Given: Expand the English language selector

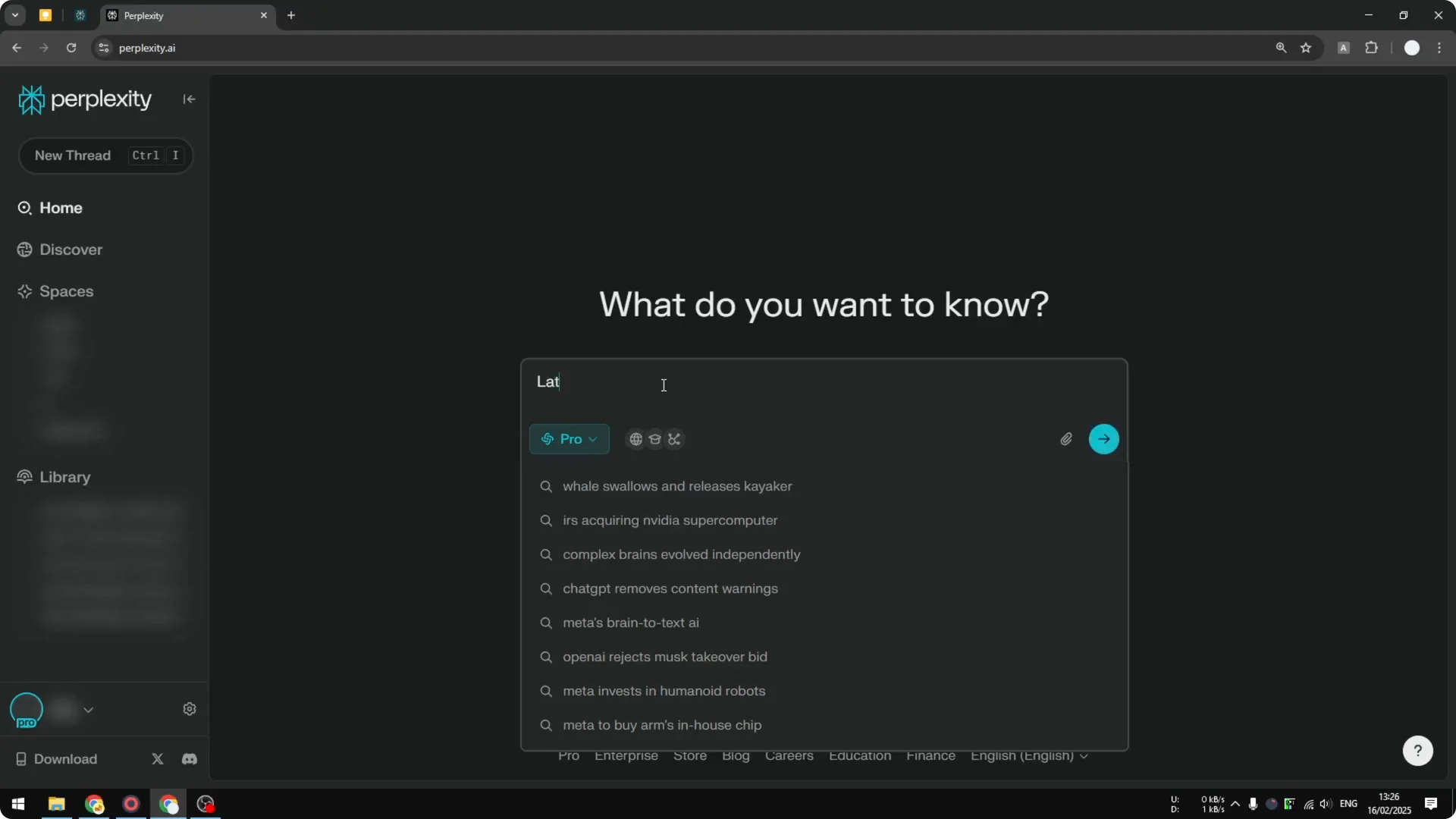Looking at the screenshot, I should tap(1029, 755).
